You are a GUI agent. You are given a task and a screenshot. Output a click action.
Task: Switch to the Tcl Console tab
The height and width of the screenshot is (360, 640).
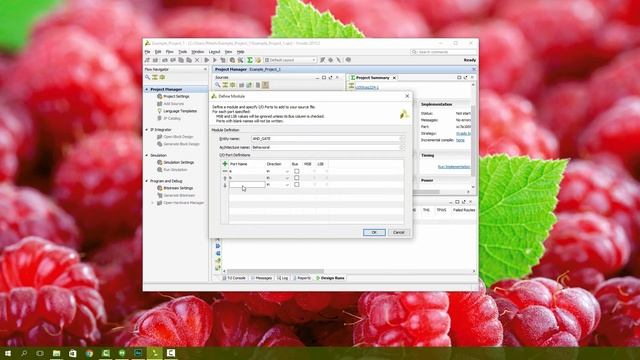coord(234,278)
